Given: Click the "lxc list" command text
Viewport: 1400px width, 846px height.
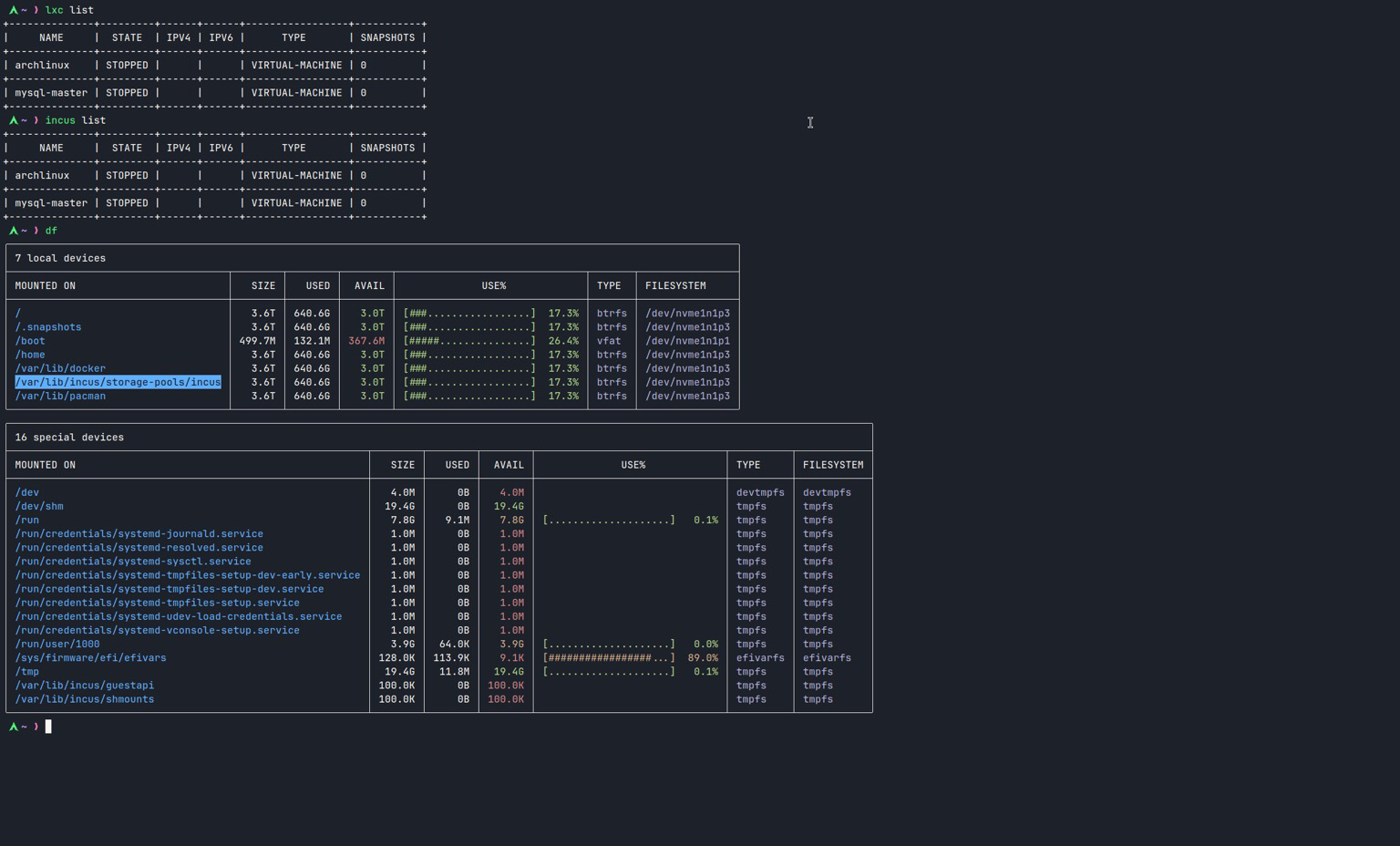Looking at the screenshot, I should (x=69, y=10).
